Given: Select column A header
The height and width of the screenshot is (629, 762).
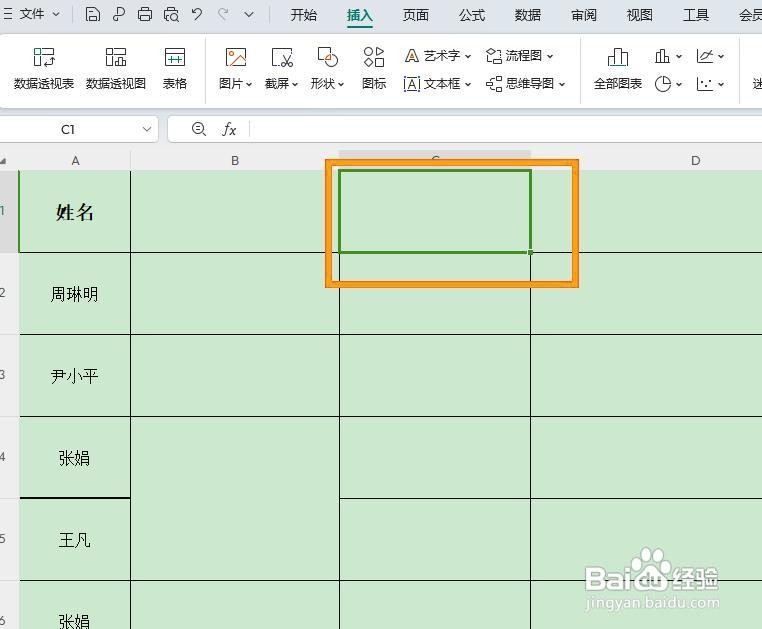Looking at the screenshot, I should [x=75, y=160].
